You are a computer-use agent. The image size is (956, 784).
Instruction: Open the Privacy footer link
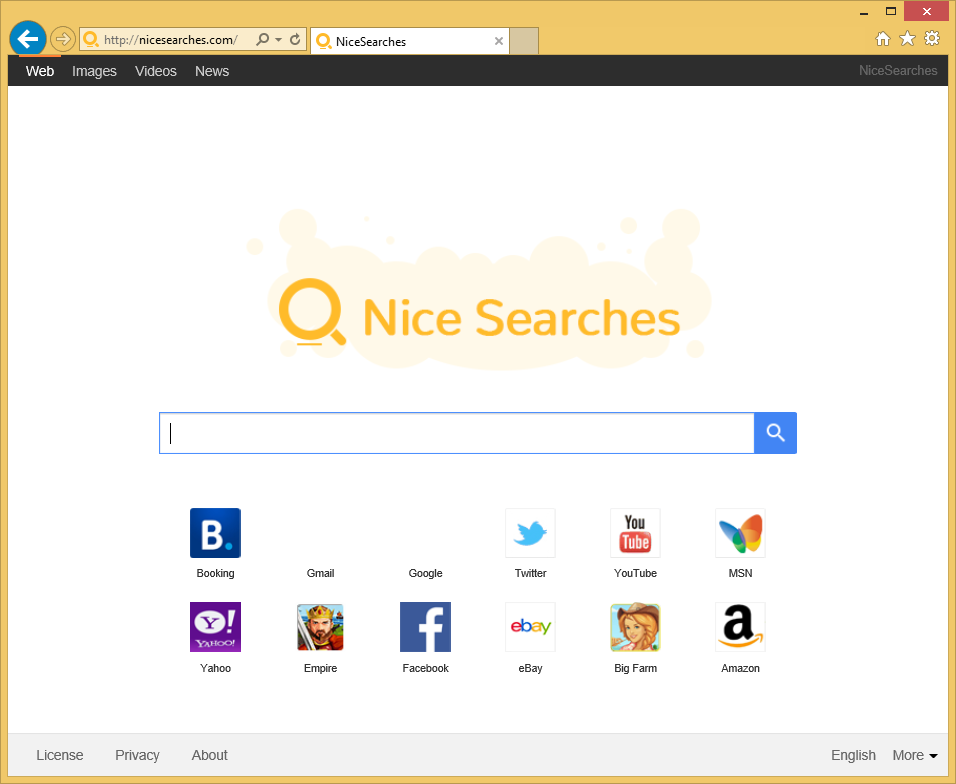[137, 755]
